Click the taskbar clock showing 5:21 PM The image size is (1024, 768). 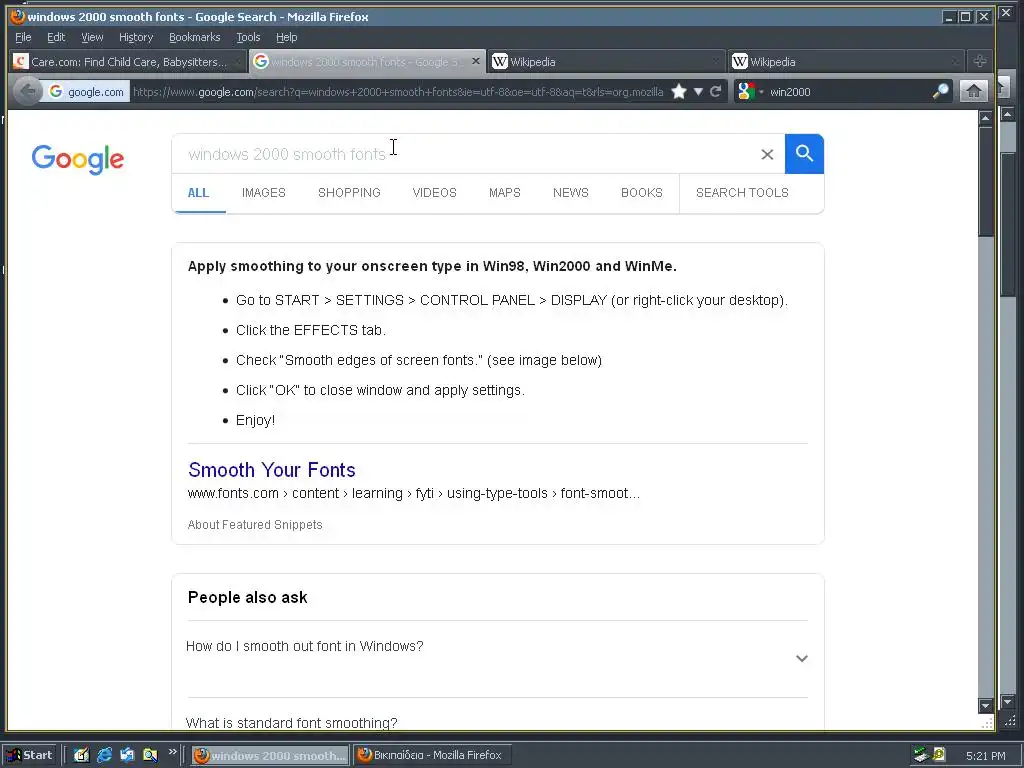[985, 756]
